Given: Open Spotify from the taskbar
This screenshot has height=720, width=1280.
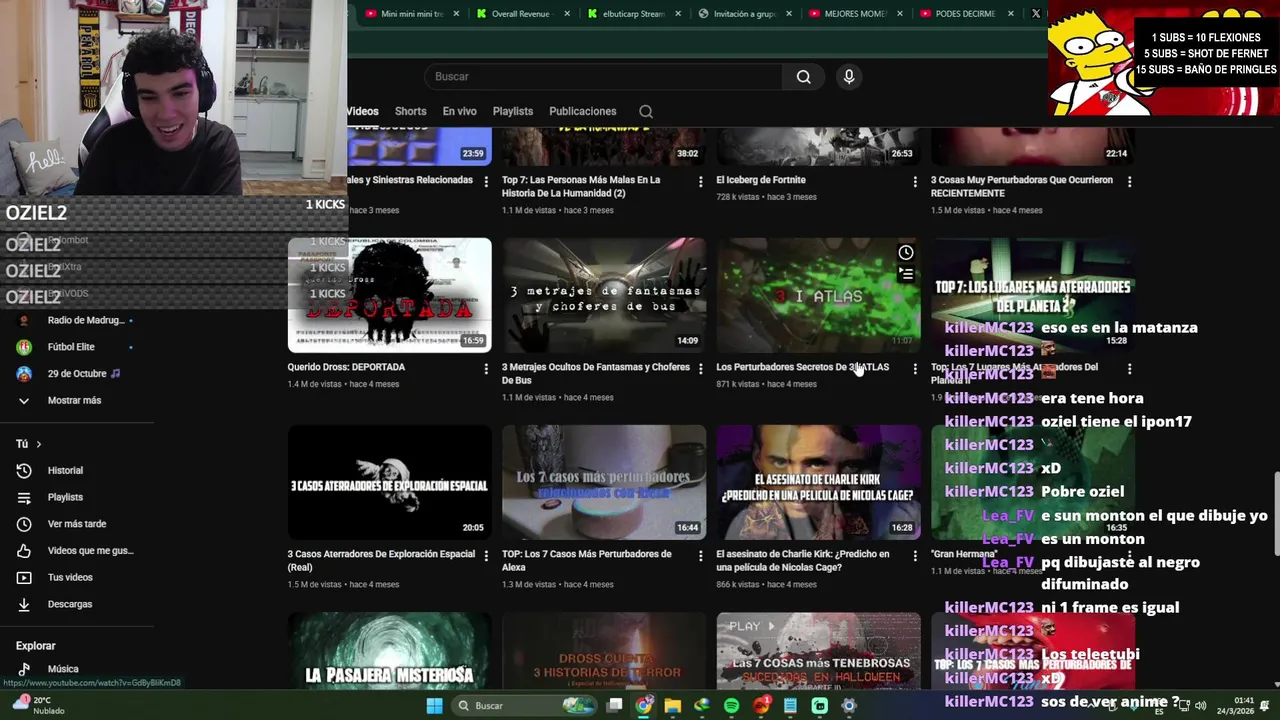Looking at the screenshot, I should coord(731,706).
